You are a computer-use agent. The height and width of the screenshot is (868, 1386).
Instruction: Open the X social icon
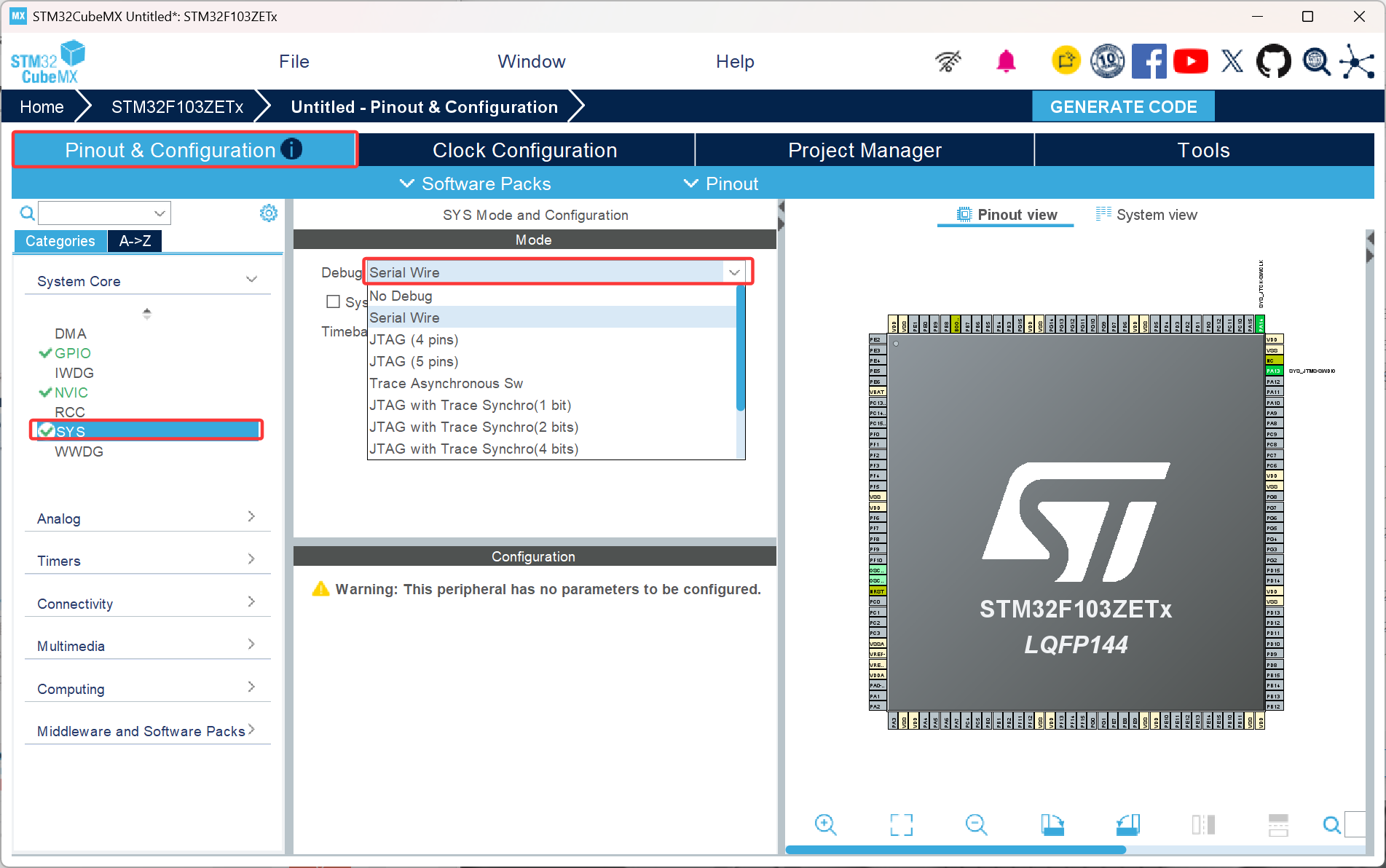(x=1232, y=61)
